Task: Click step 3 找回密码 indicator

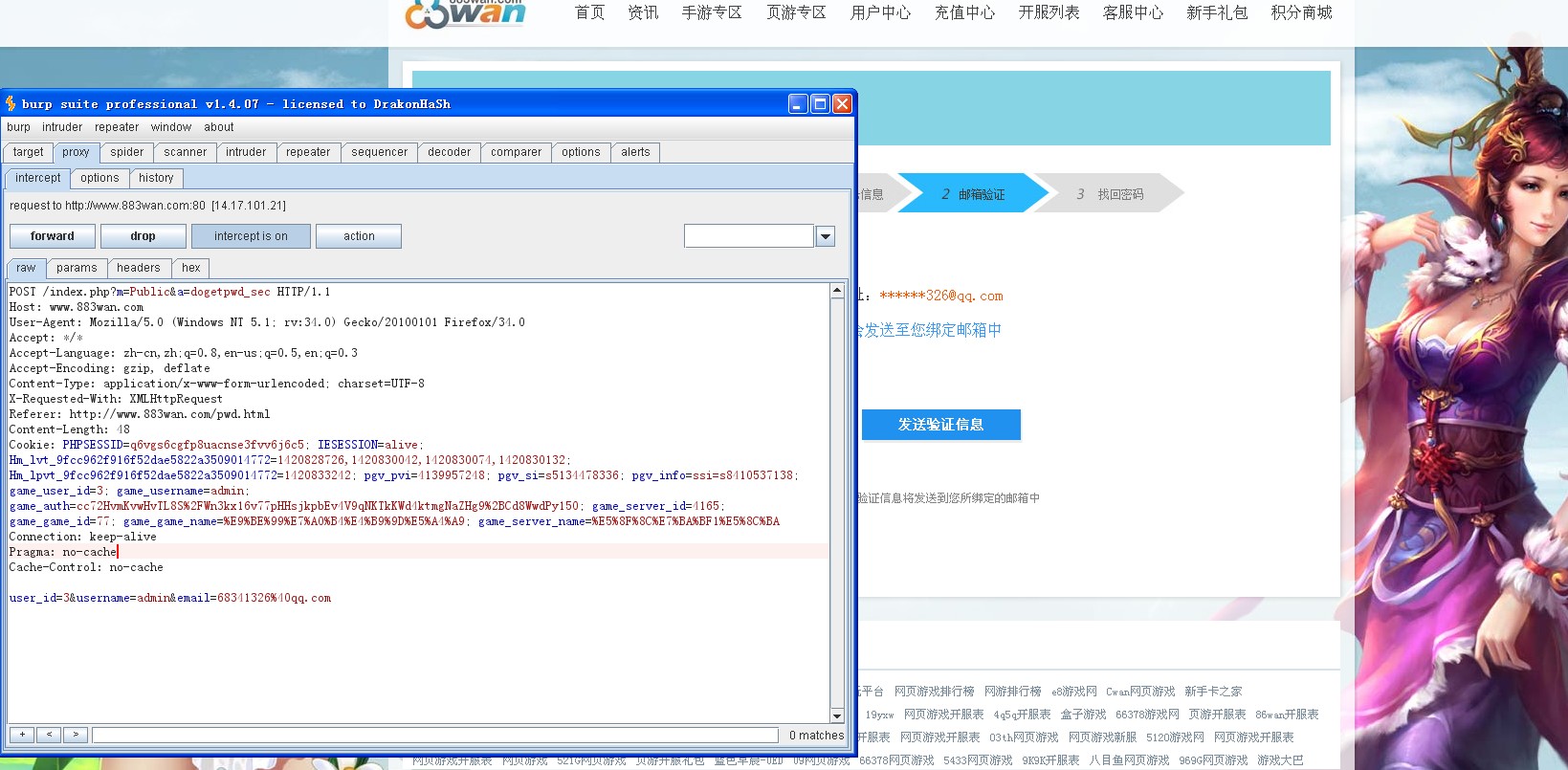Action: tap(1110, 194)
